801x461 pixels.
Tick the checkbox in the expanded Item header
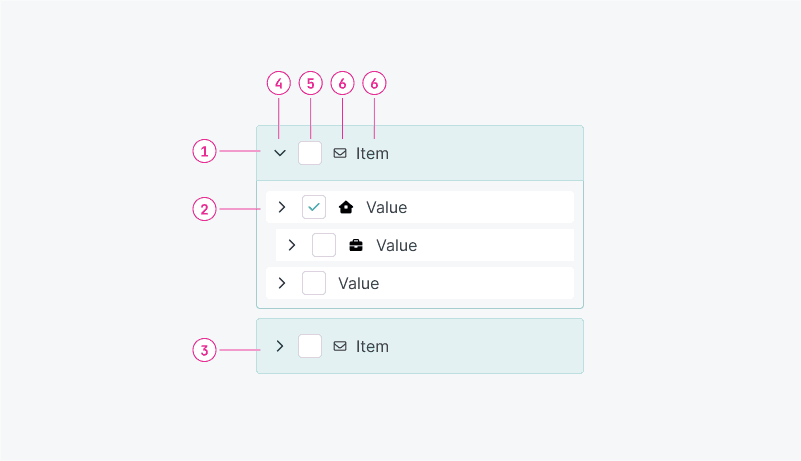pyautogui.click(x=310, y=153)
